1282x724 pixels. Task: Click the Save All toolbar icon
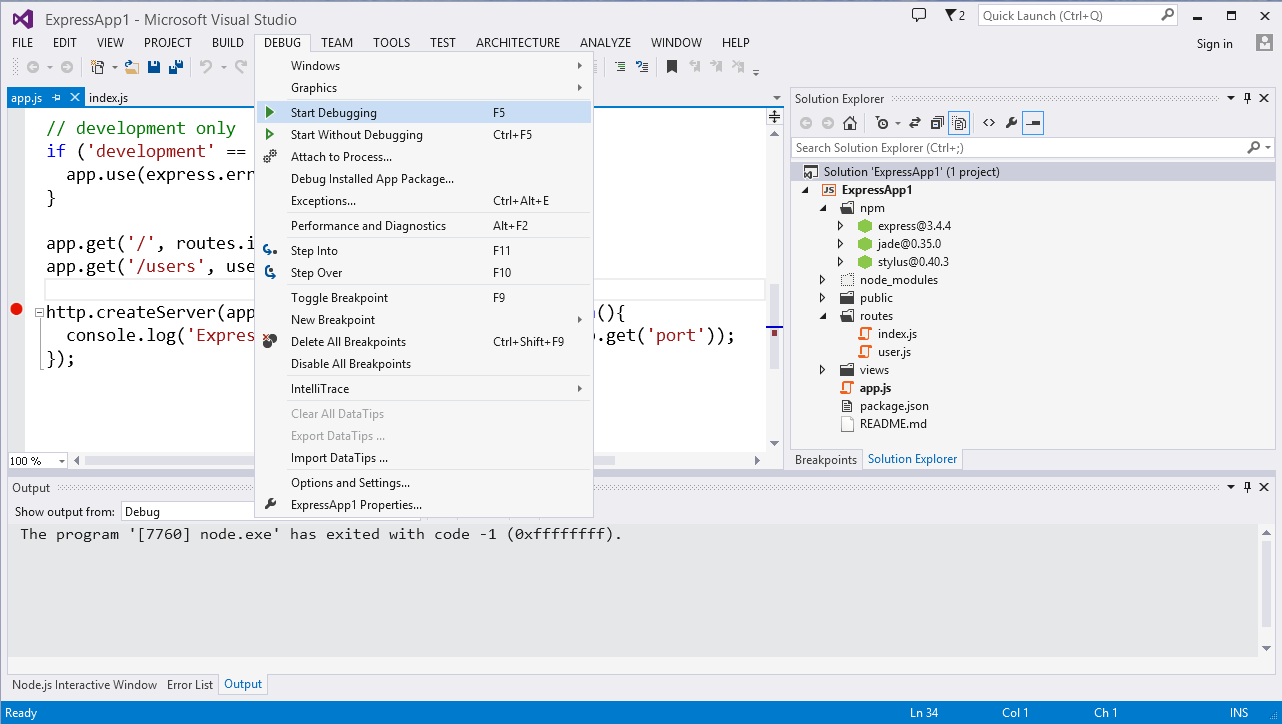pos(178,67)
